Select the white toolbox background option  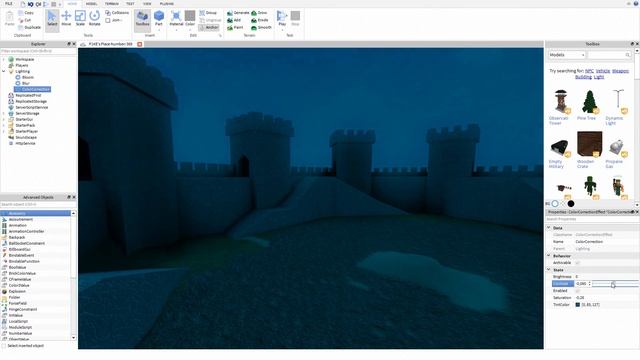555,203
